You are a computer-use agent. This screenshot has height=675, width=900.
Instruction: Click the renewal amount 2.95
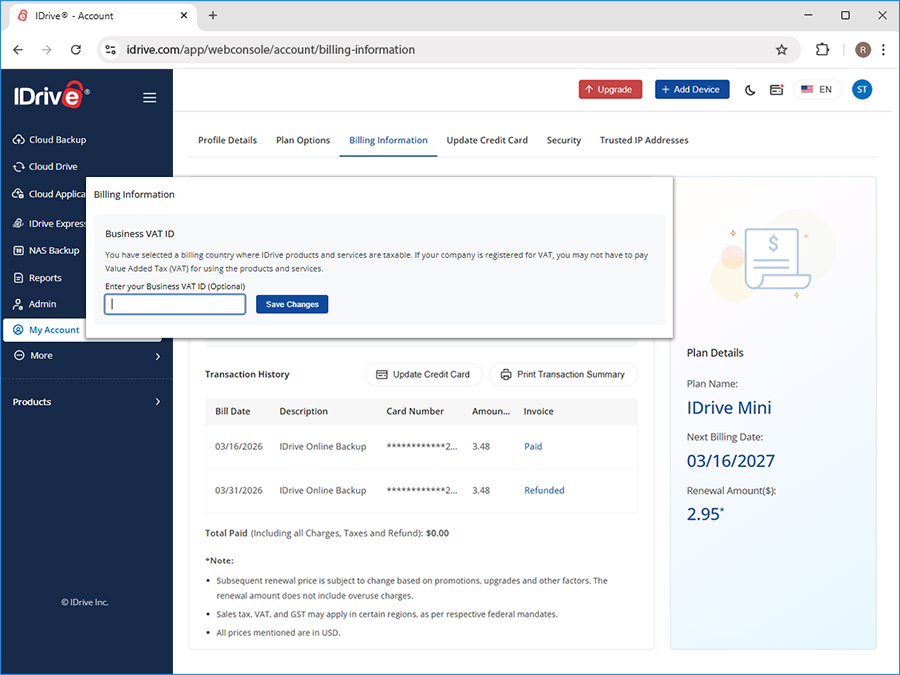705,514
